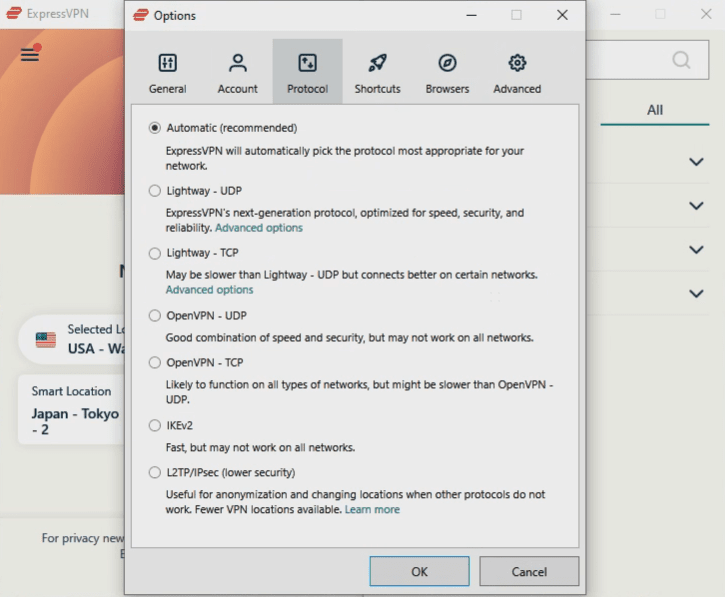The width and height of the screenshot is (725, 597).
Task: Open Advanced options link under Lightway - UDP
Action: tap(259, 228)
